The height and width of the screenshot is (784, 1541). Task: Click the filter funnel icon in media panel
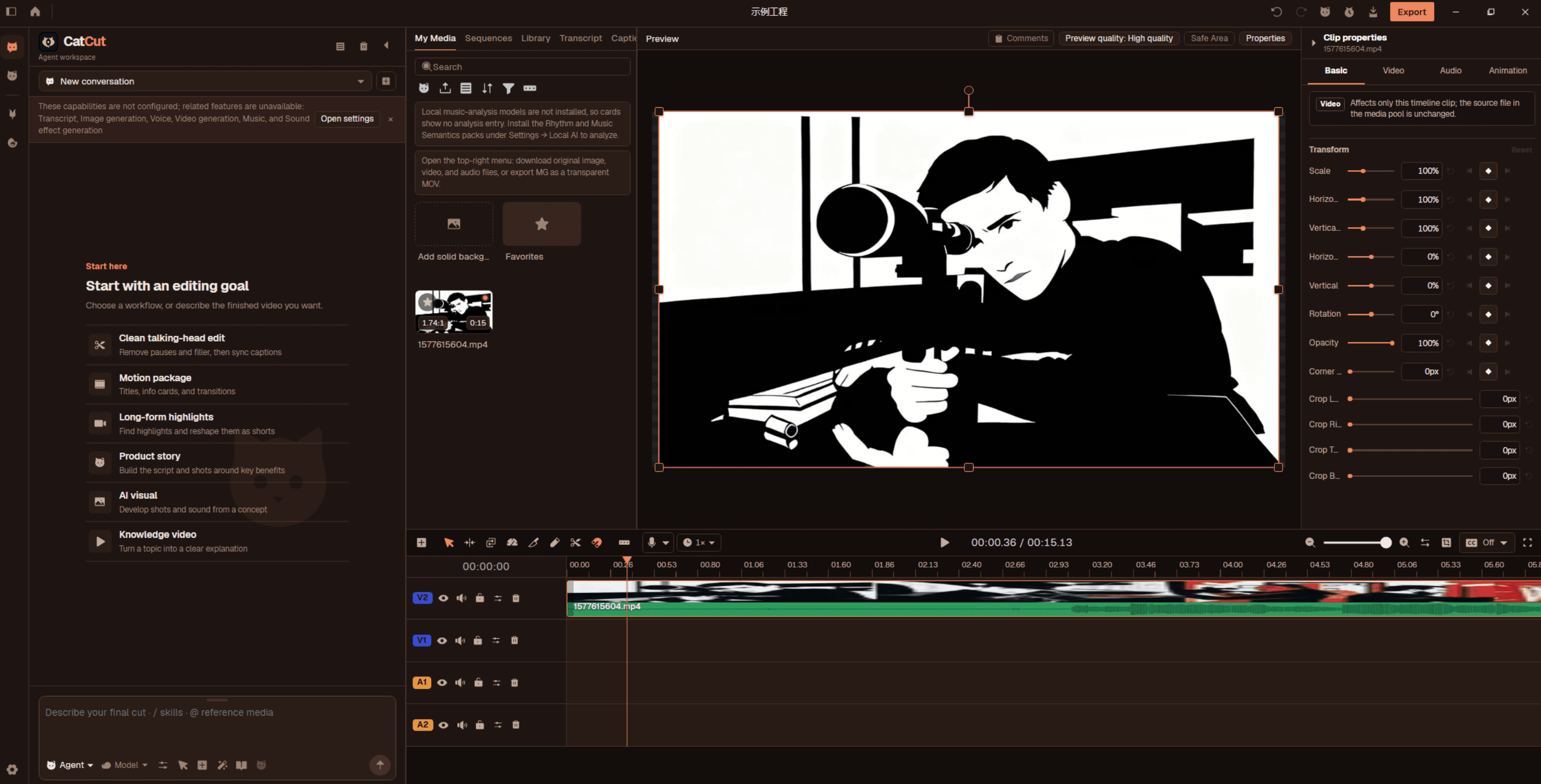(509, 88)
